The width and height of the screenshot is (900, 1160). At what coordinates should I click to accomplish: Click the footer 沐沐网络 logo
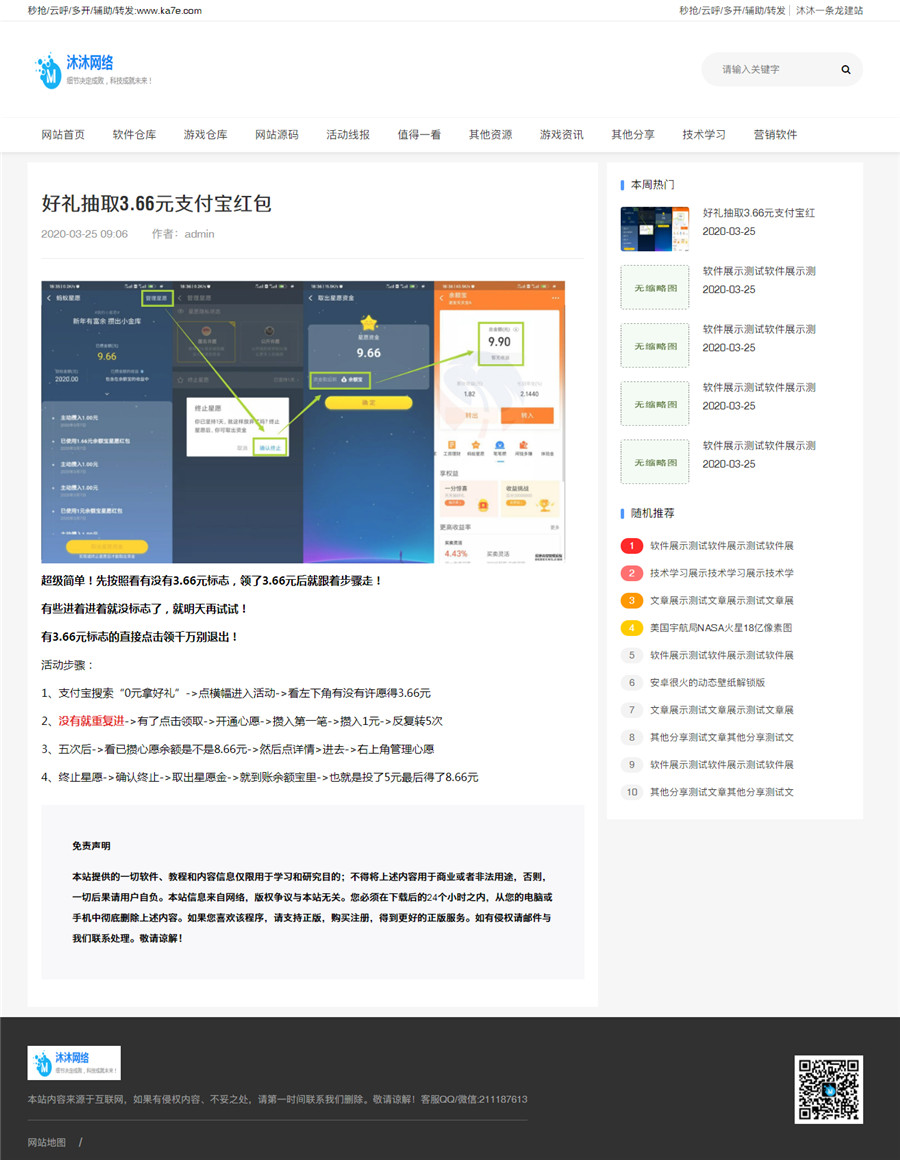pos(74,1062)
